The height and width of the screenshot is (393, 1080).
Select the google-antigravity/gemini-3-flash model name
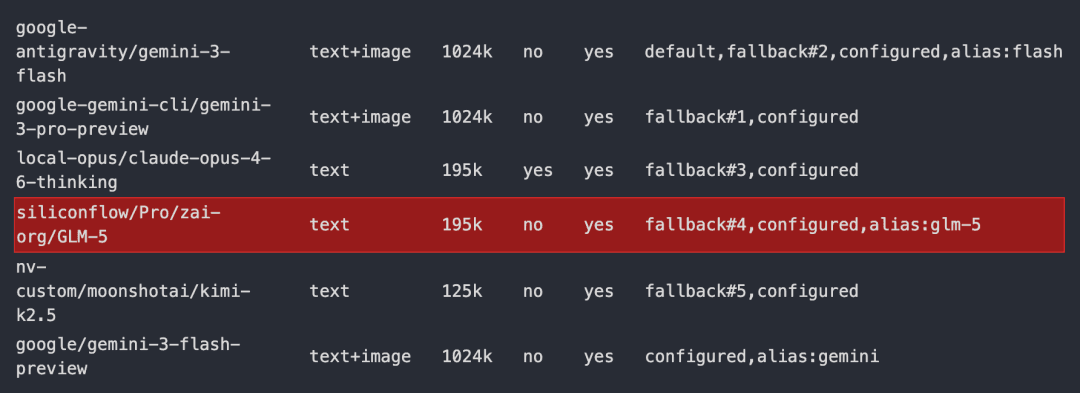coord(123,52)
